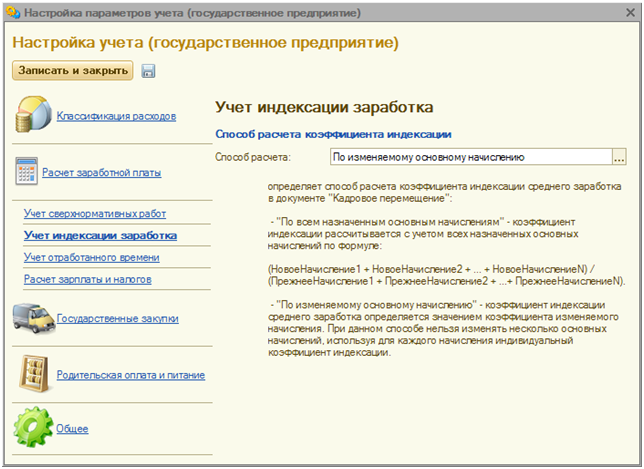Open the 'Общее' settings link

coord(72,429)
